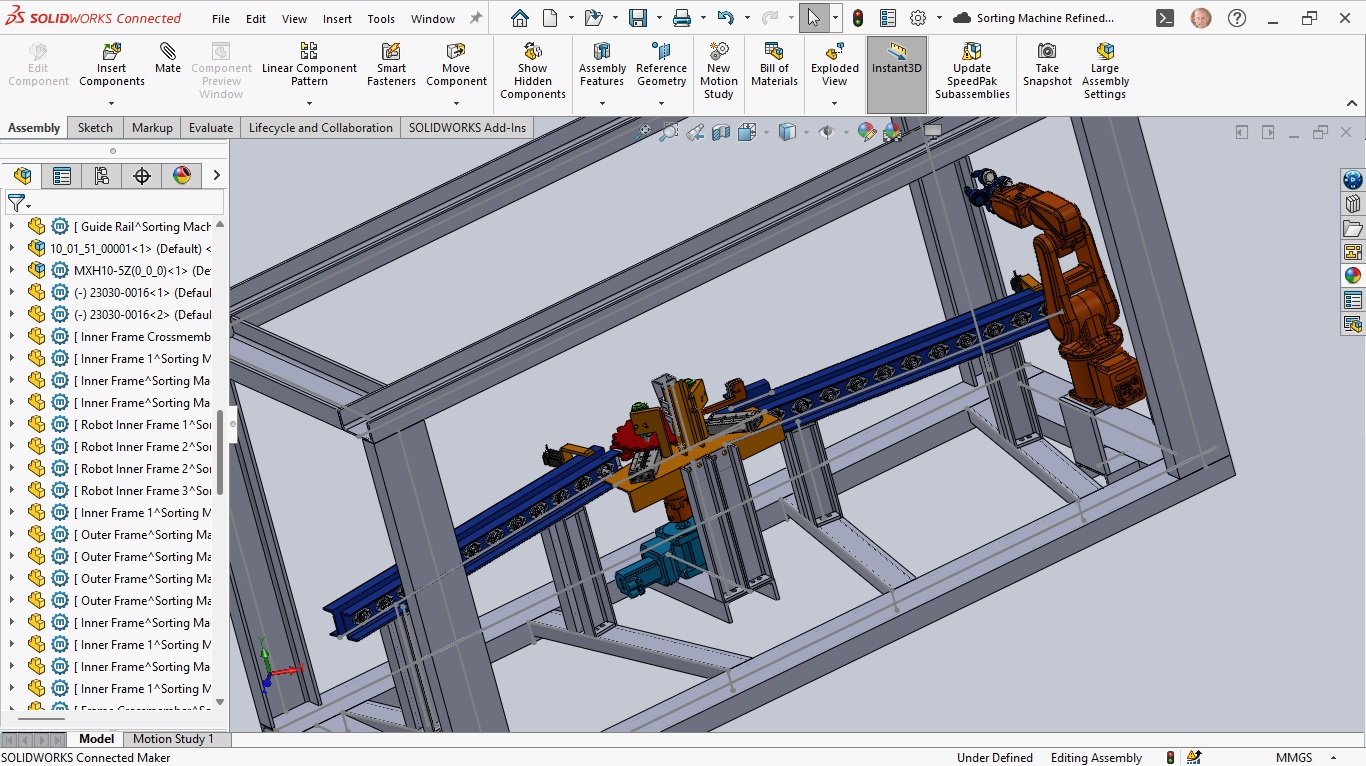Click the Rebuild traffic light icon

point(858,18)
